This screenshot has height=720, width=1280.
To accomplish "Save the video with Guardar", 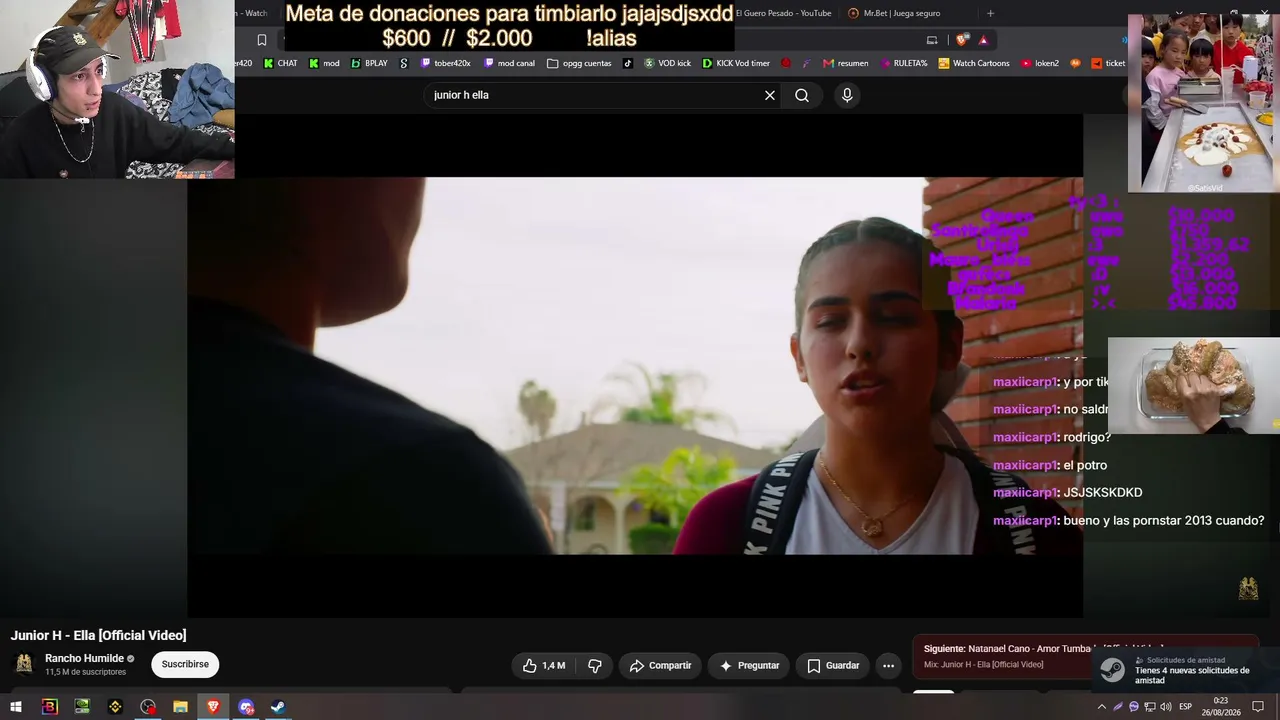I will pos(833,666).
